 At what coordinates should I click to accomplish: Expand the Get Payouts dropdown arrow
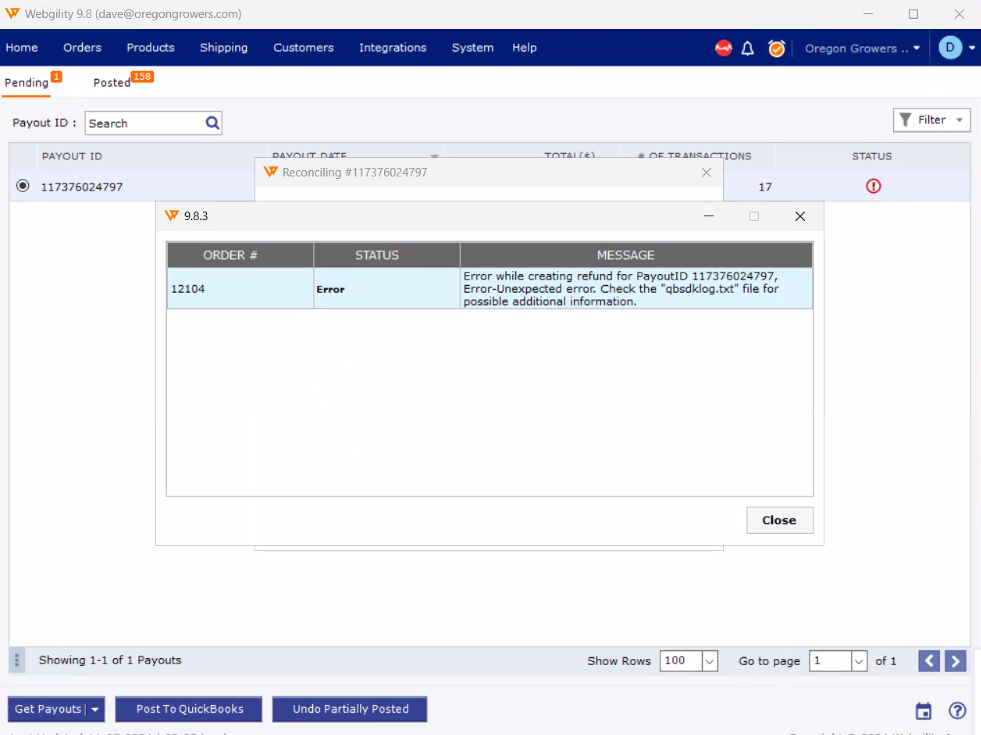coord(95,709)
